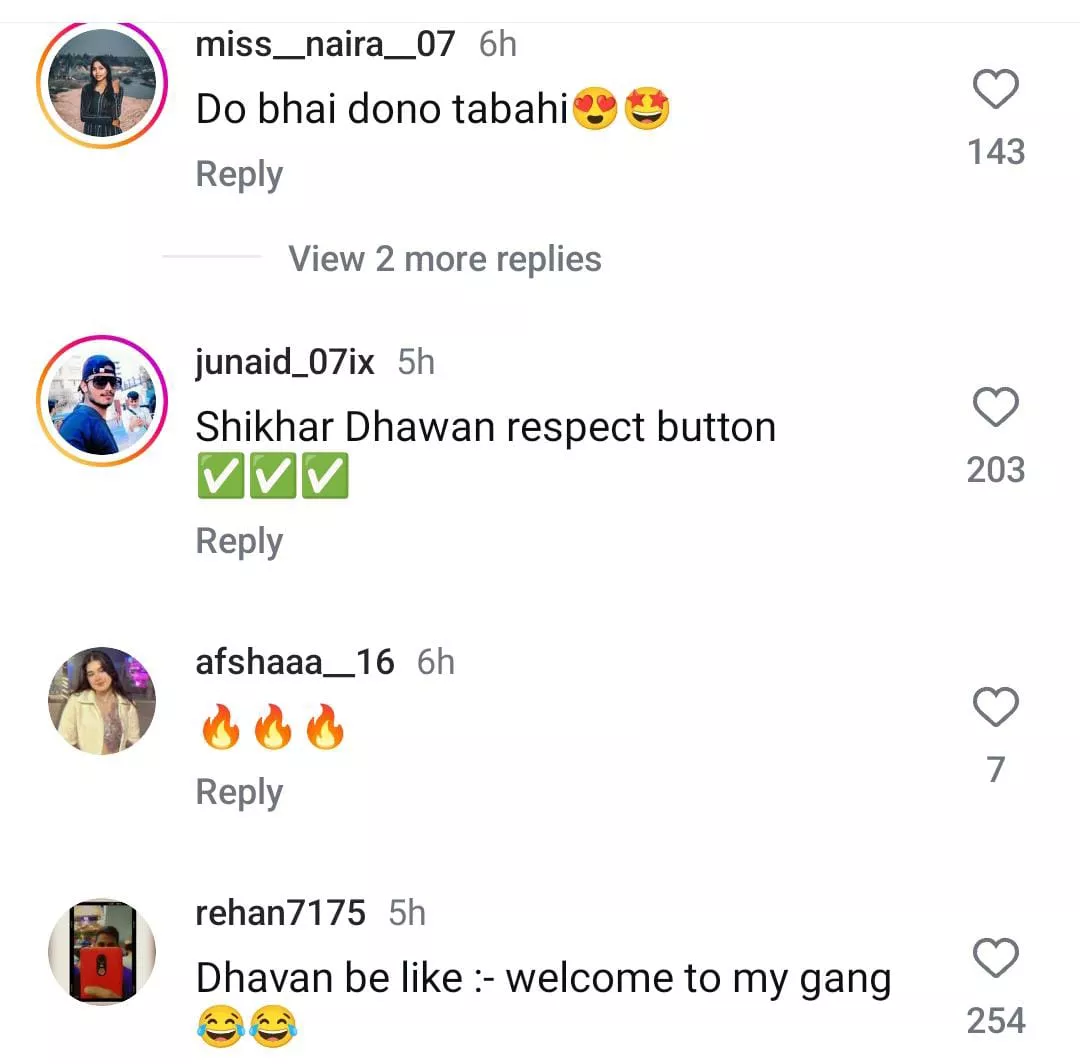Expand View 2 more replies
The height and width of the screenshot is (1064, 1080).
445,259
